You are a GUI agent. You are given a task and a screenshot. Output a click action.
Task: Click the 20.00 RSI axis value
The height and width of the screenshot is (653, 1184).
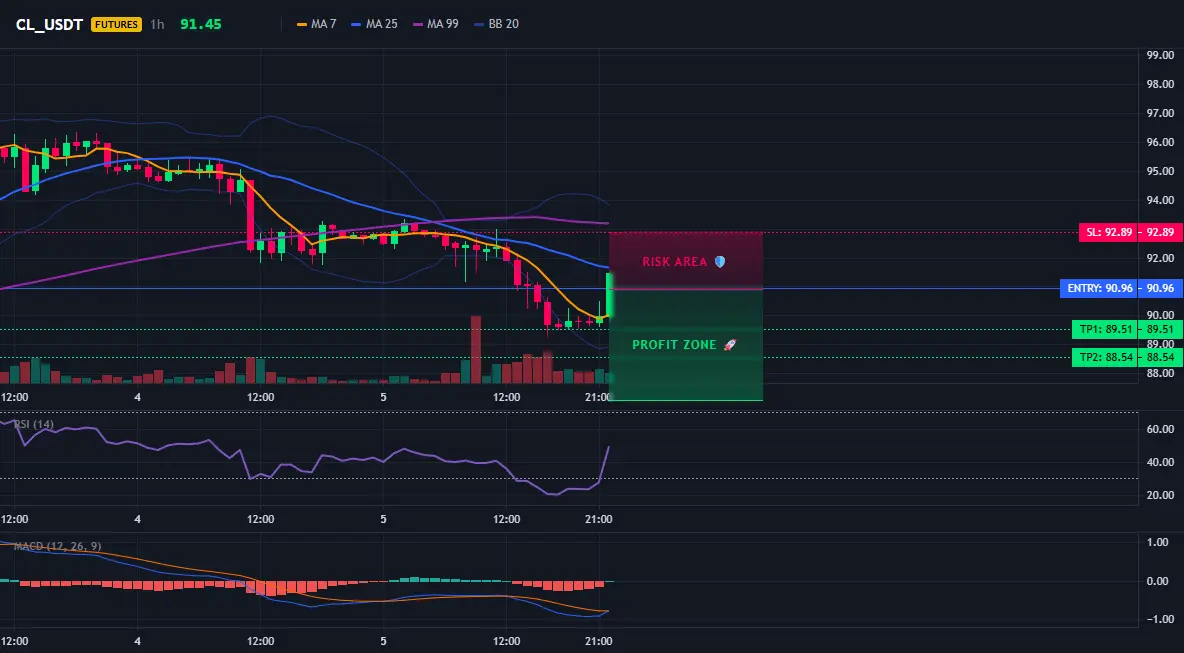[1160, 495]
